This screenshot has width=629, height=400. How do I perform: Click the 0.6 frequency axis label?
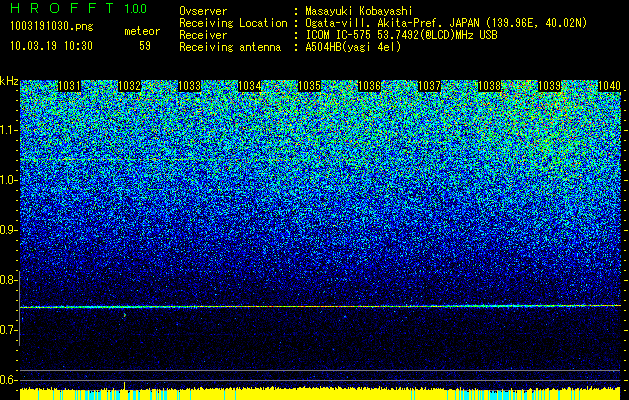click(x=9, y=380)
